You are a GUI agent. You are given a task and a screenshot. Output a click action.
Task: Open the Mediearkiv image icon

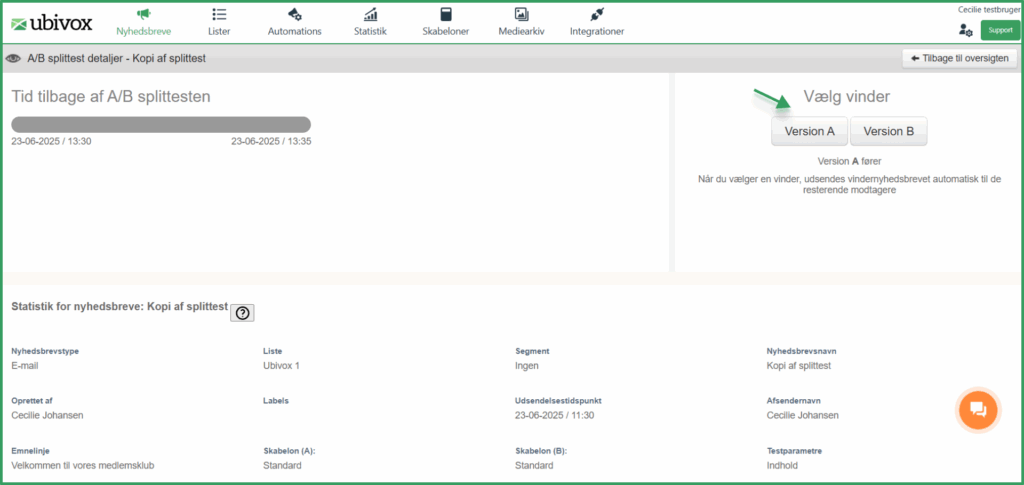point(521,14)
